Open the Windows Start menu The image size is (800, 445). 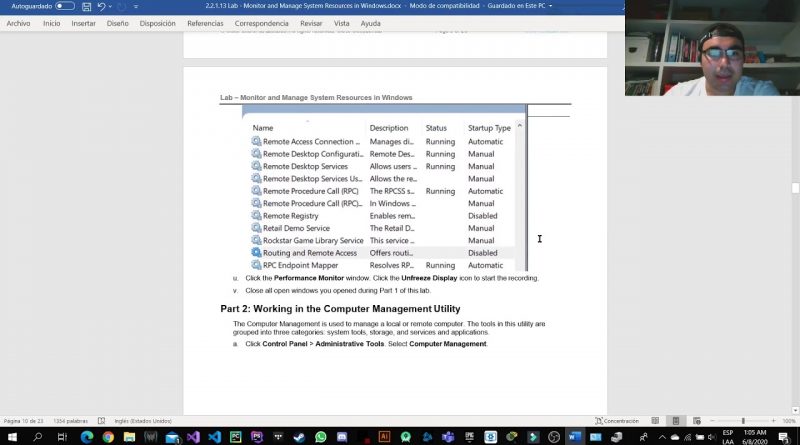tap(12, 437)
